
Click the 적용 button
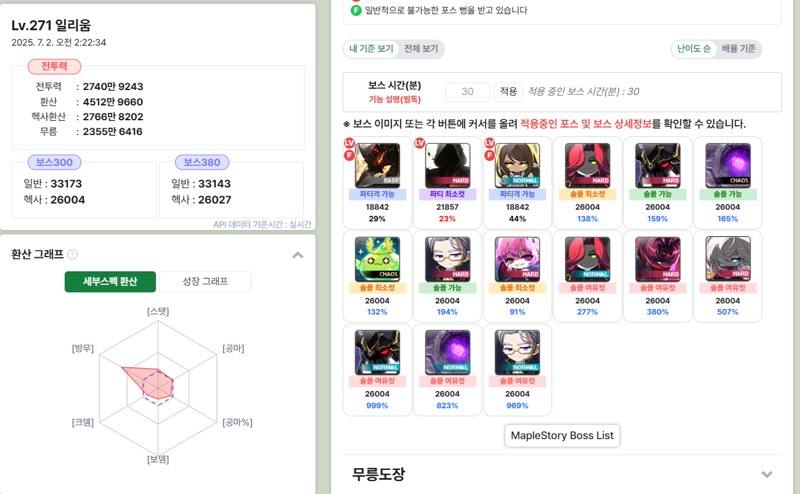click(x=508, y=92)
